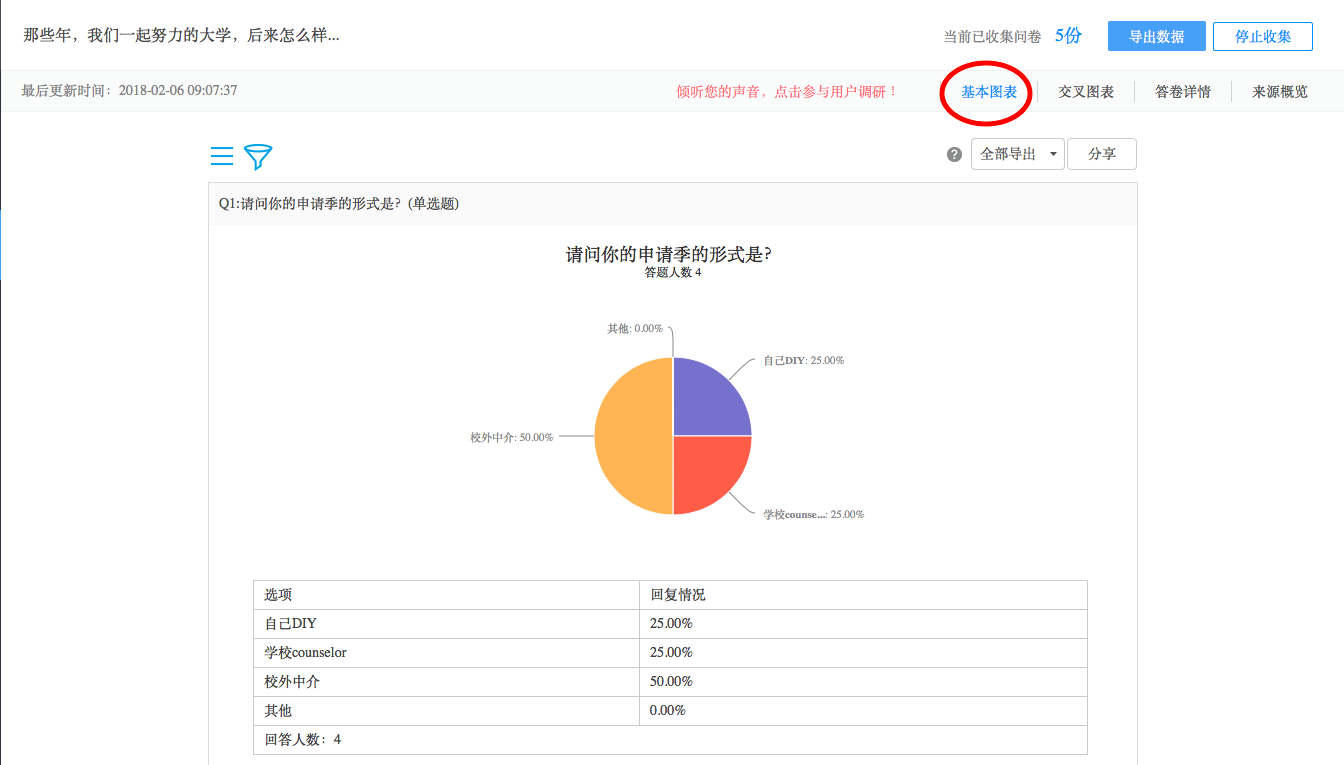This screenshot has width=1344, height=765.
Task: Click the 50.00% table value
Action: pos(671,682)
